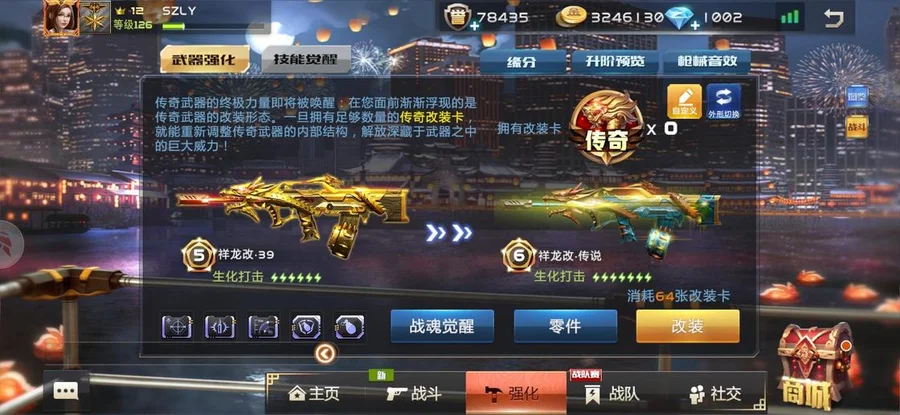The width and height of the screenshot is (900, 415).
Task: Collapse panel with the orange left chevron
Action: 325,354
